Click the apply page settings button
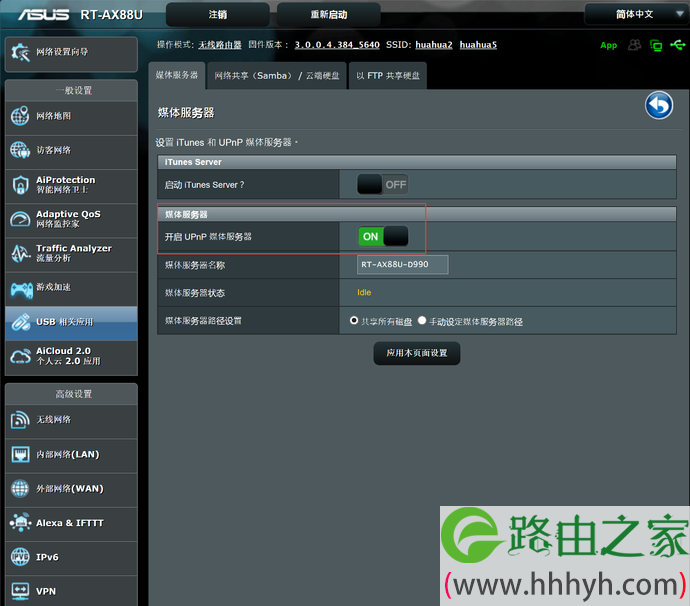 (x=417, y=353)
